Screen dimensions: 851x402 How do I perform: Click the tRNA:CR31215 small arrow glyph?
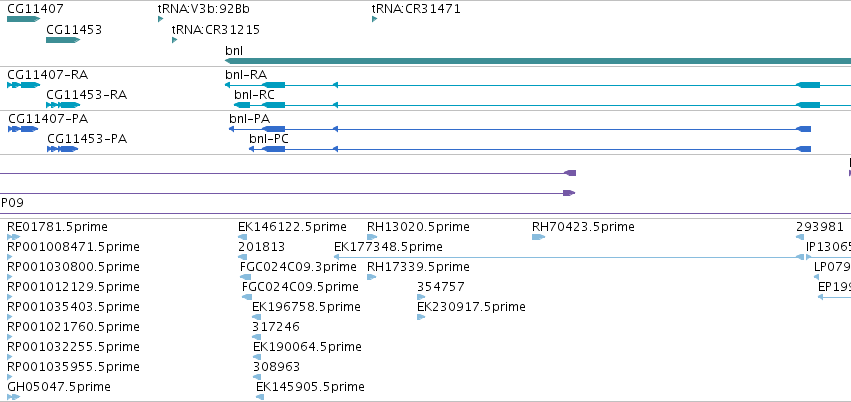[174, 40]
